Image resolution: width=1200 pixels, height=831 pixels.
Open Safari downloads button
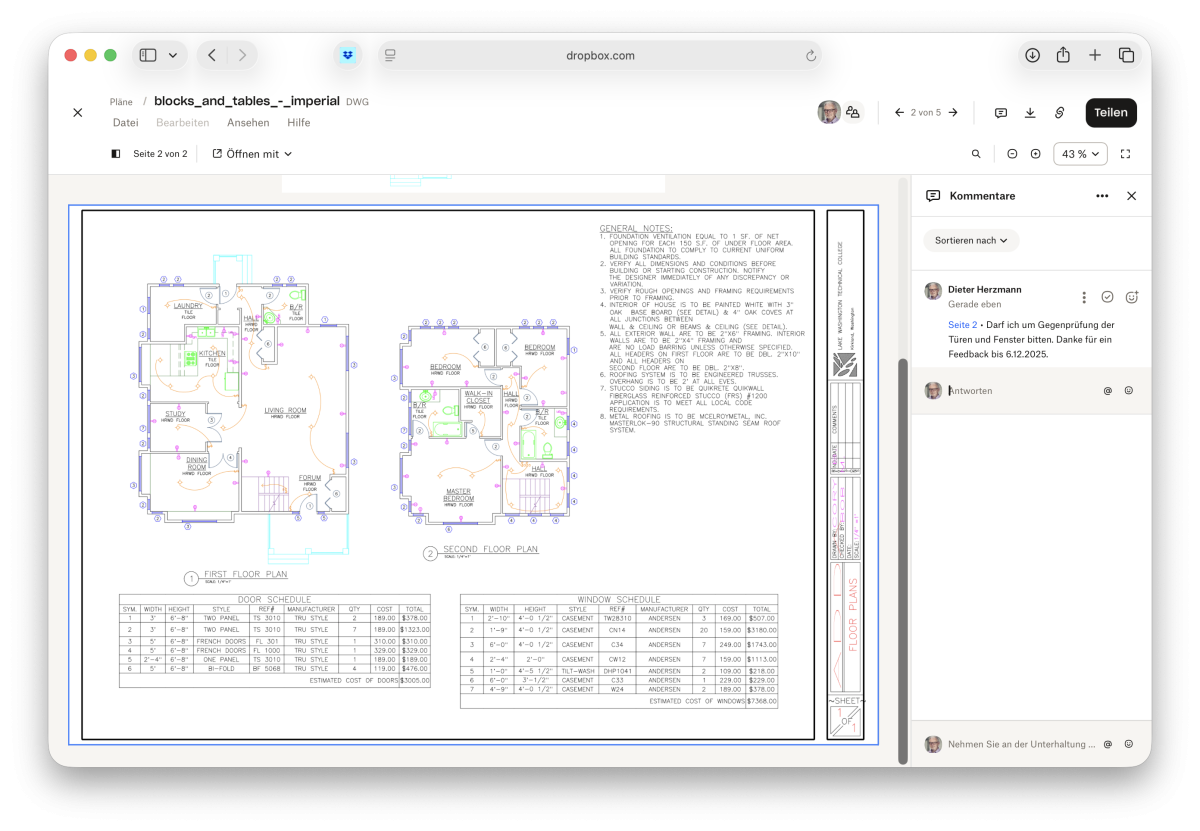[1033, 55]
